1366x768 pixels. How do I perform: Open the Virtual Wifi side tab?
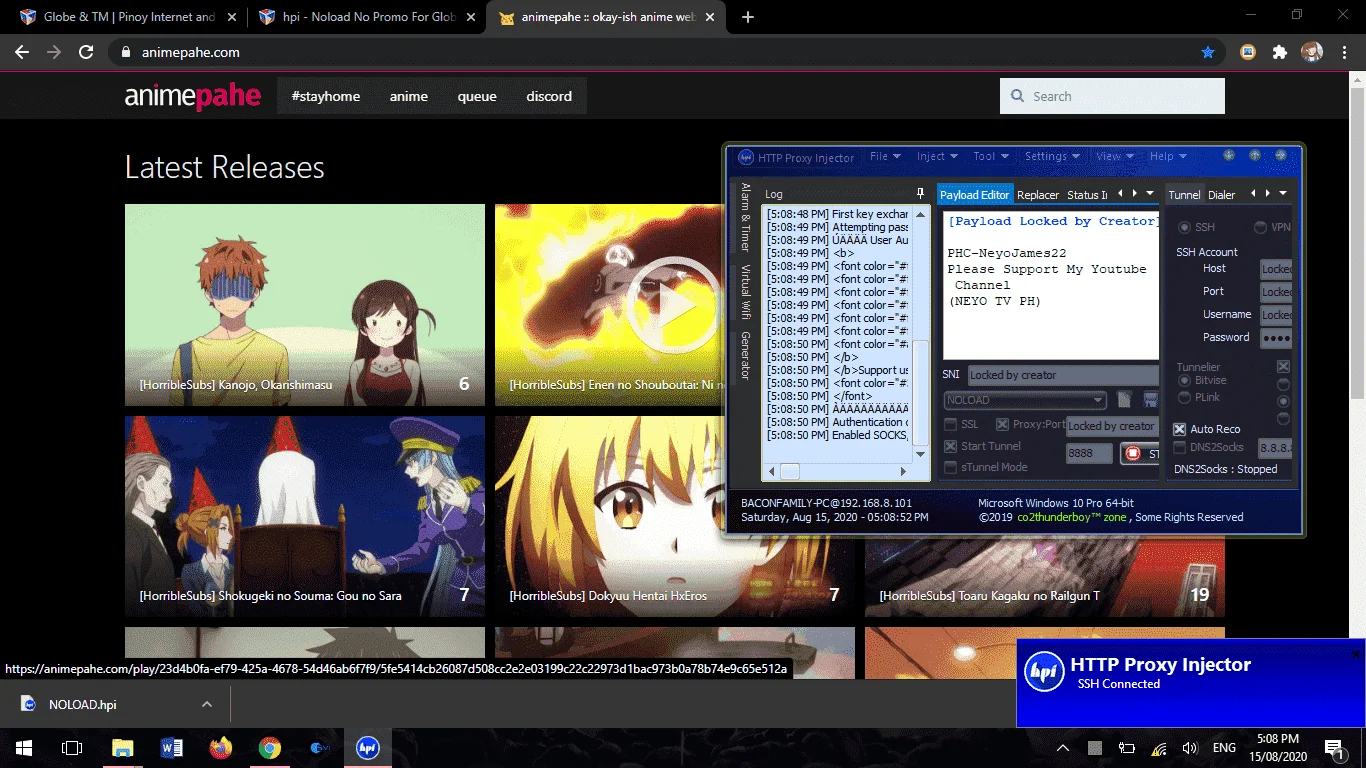point(745,292)
